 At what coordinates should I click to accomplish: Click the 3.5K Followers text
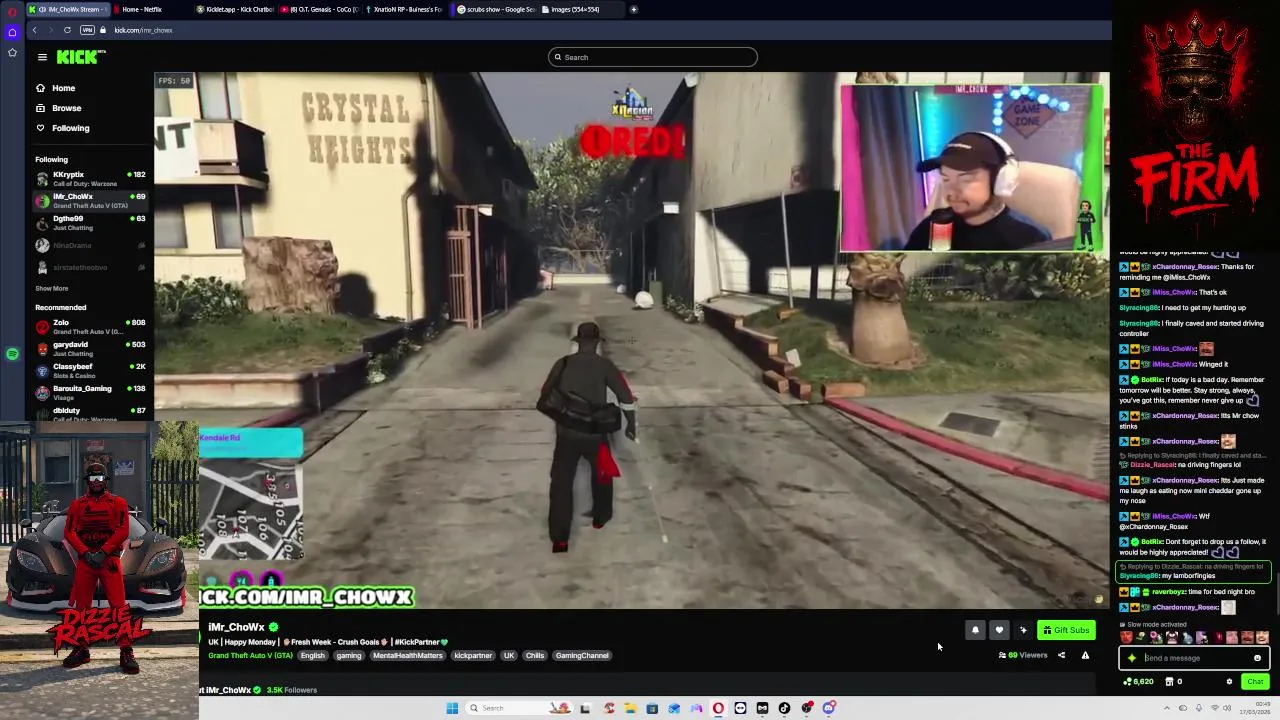pyautogui.click(x=292, y=690)
